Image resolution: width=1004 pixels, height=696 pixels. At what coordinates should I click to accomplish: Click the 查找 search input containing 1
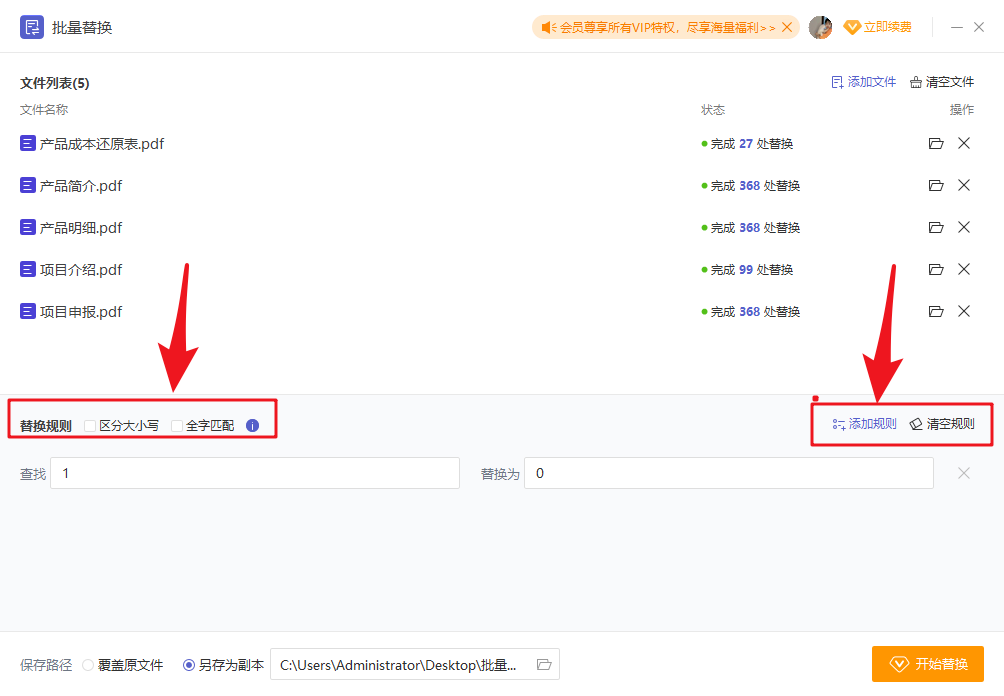point(255,472)
